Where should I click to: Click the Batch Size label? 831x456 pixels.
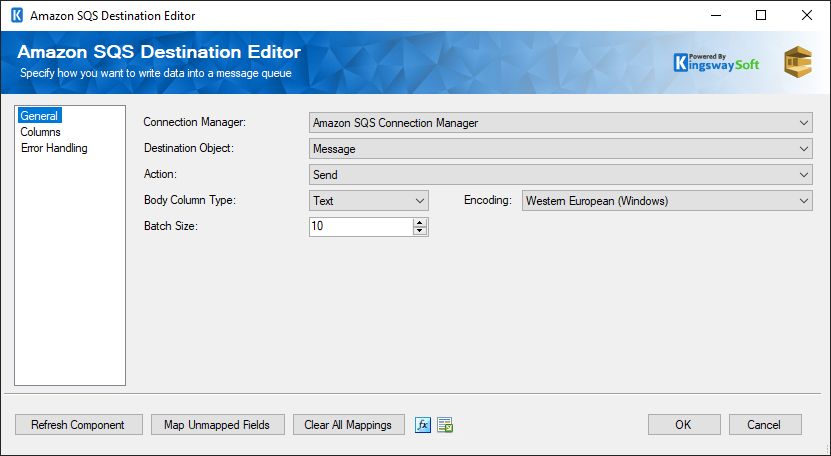tap(171, 226)
